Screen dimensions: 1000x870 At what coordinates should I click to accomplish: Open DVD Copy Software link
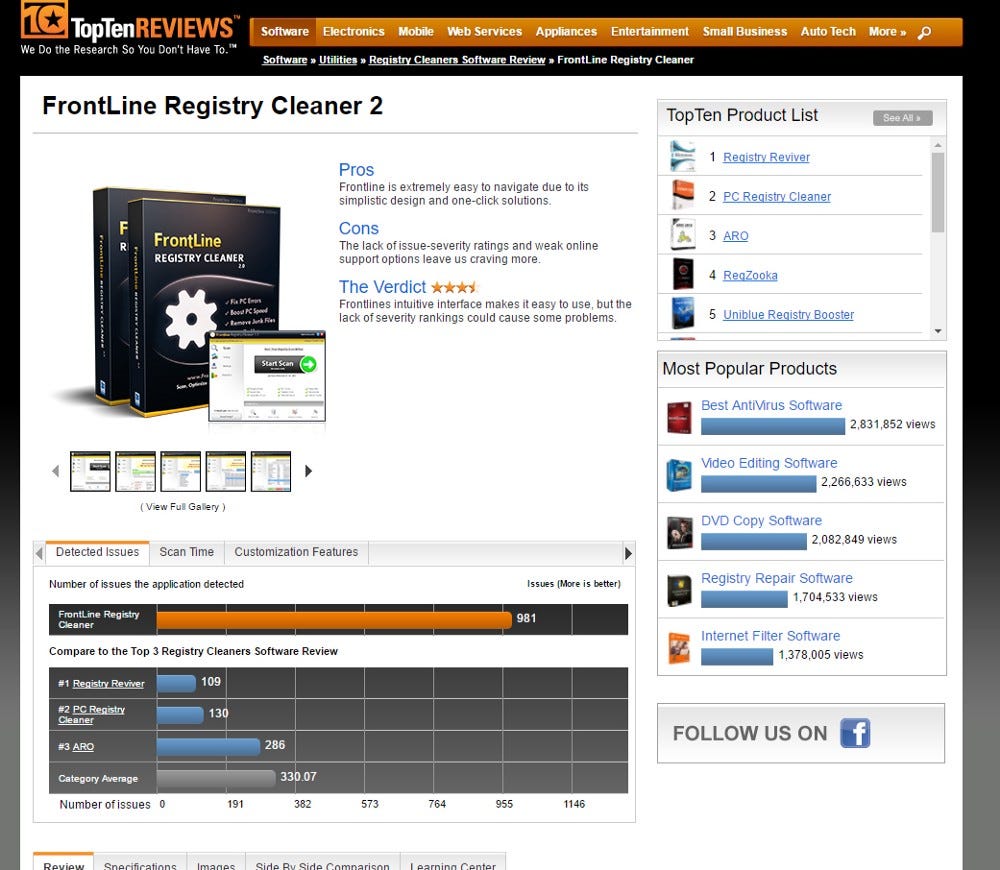pyautogui.click(x=761, y=520)
